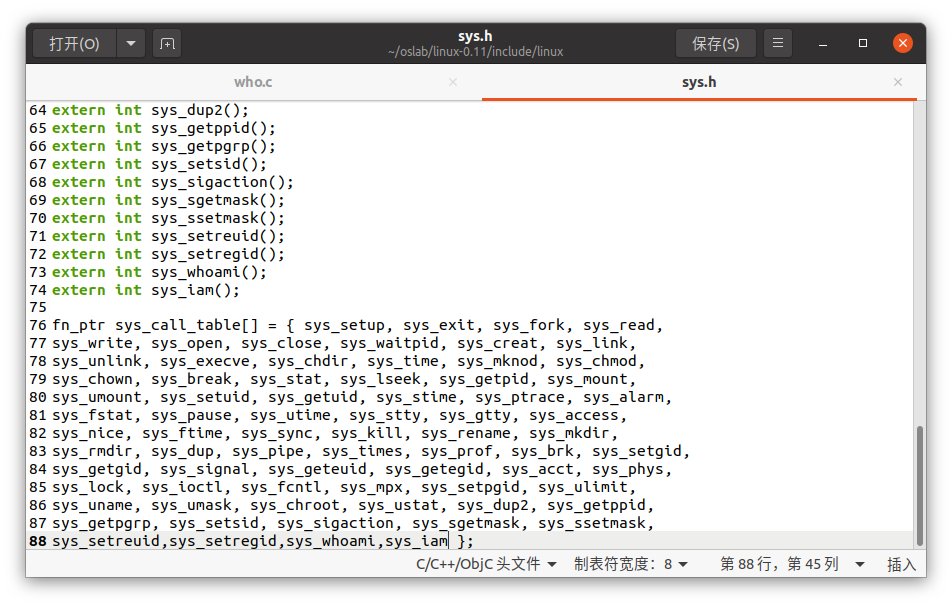Click the vertical scrollbar thumb
952x606 pixels.
tap(920, 486)
